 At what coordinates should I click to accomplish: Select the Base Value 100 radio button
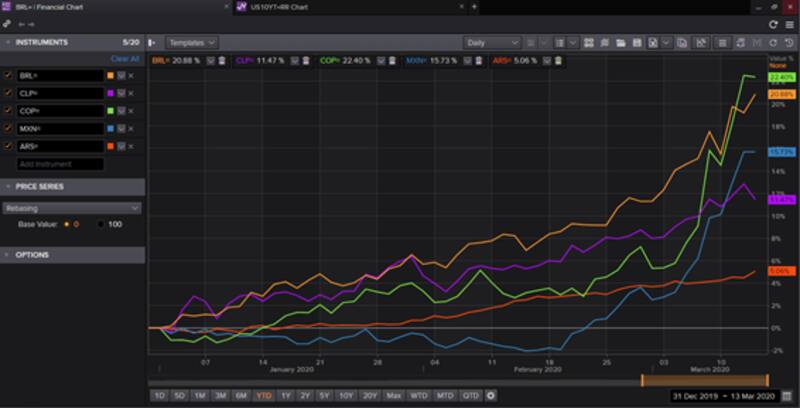pyautogui.click(x=101, y=224)
